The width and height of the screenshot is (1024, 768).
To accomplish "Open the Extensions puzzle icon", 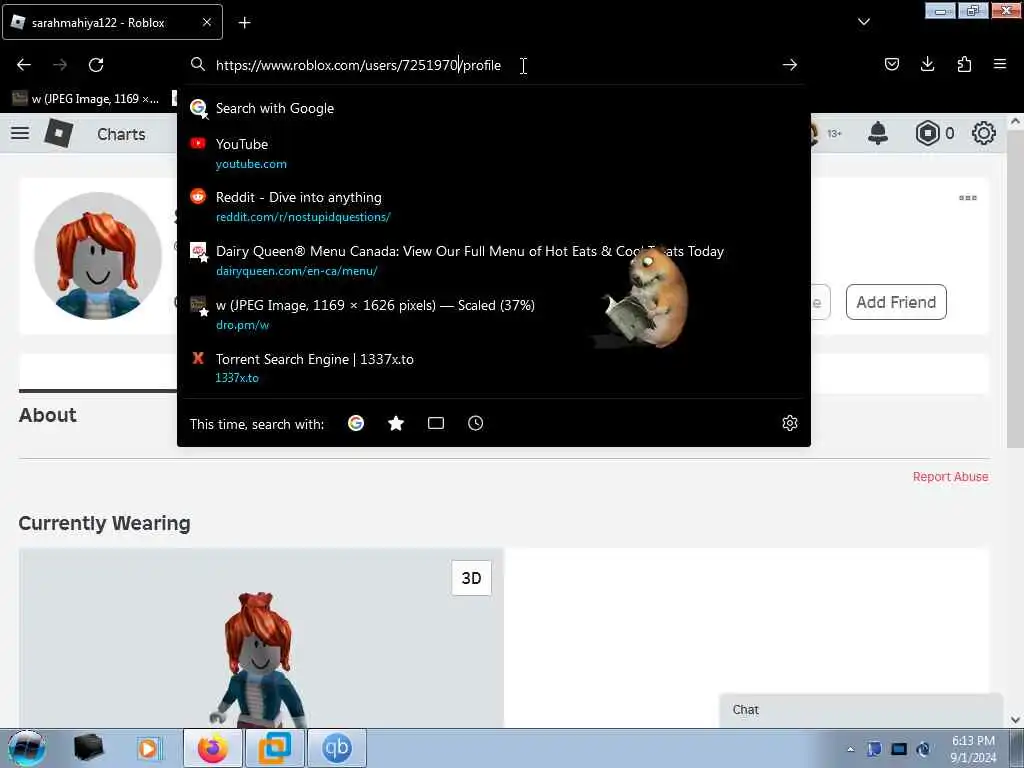I will (964, 64).
